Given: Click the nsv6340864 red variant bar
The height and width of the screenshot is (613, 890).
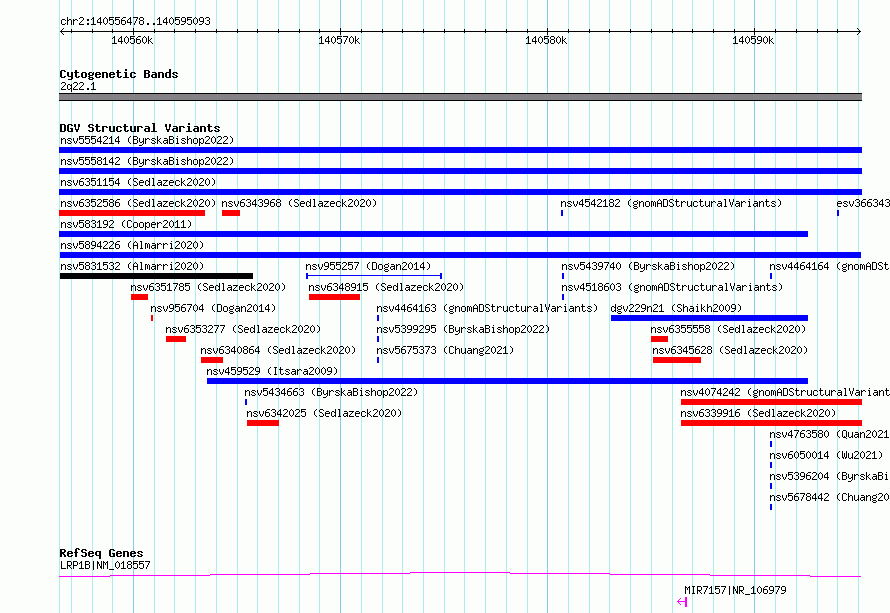Looking at the screenshot, I should coord(212,360).
